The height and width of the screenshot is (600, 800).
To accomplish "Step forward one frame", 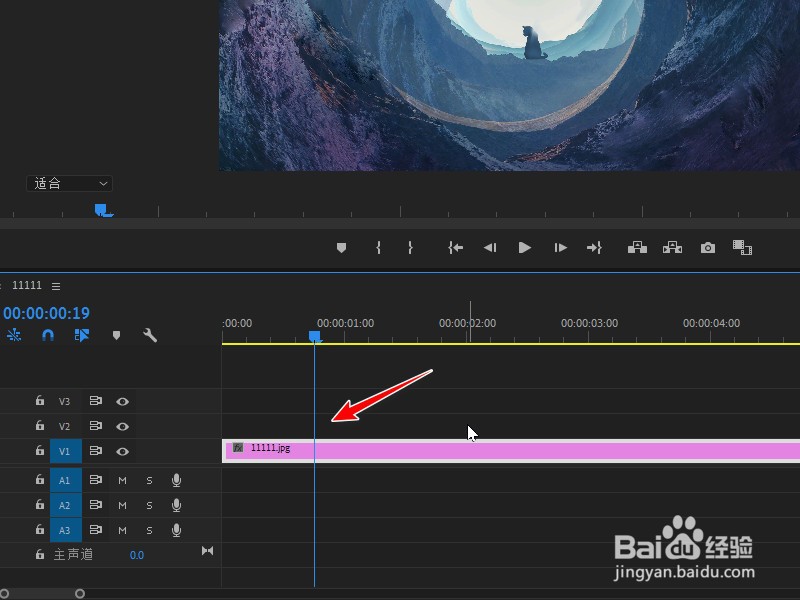I will [x=560, y=248].
